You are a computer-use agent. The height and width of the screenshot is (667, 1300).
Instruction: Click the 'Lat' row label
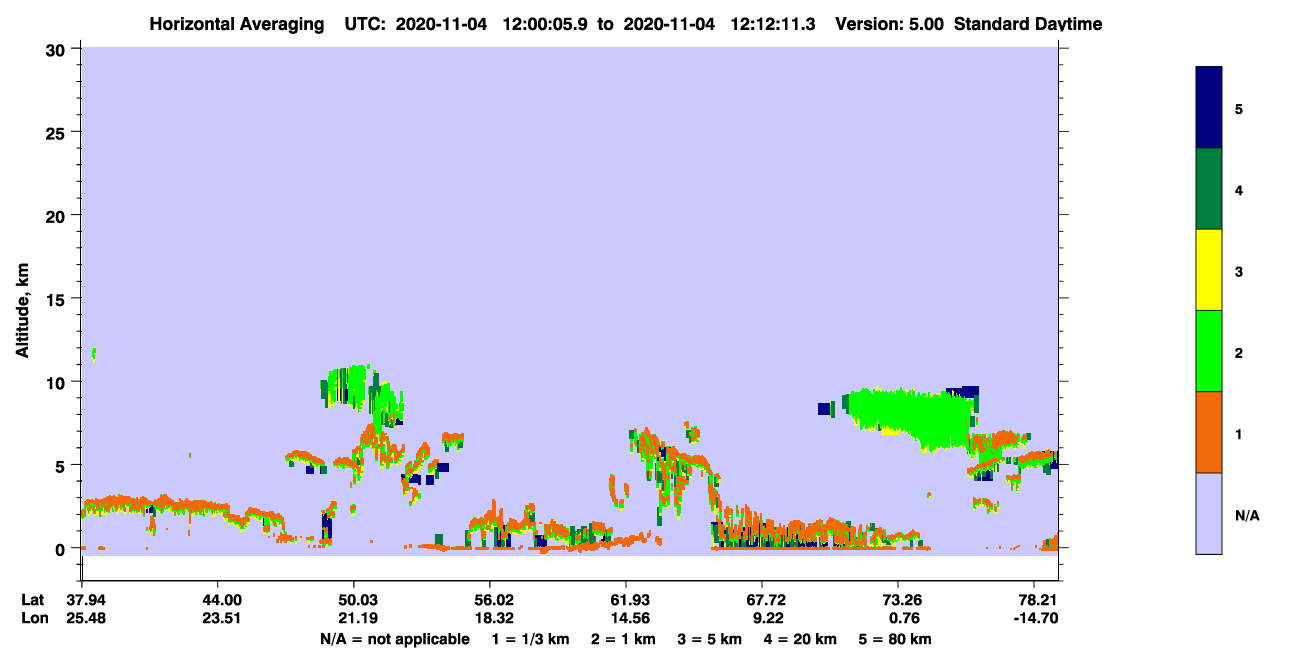(33, 600)
